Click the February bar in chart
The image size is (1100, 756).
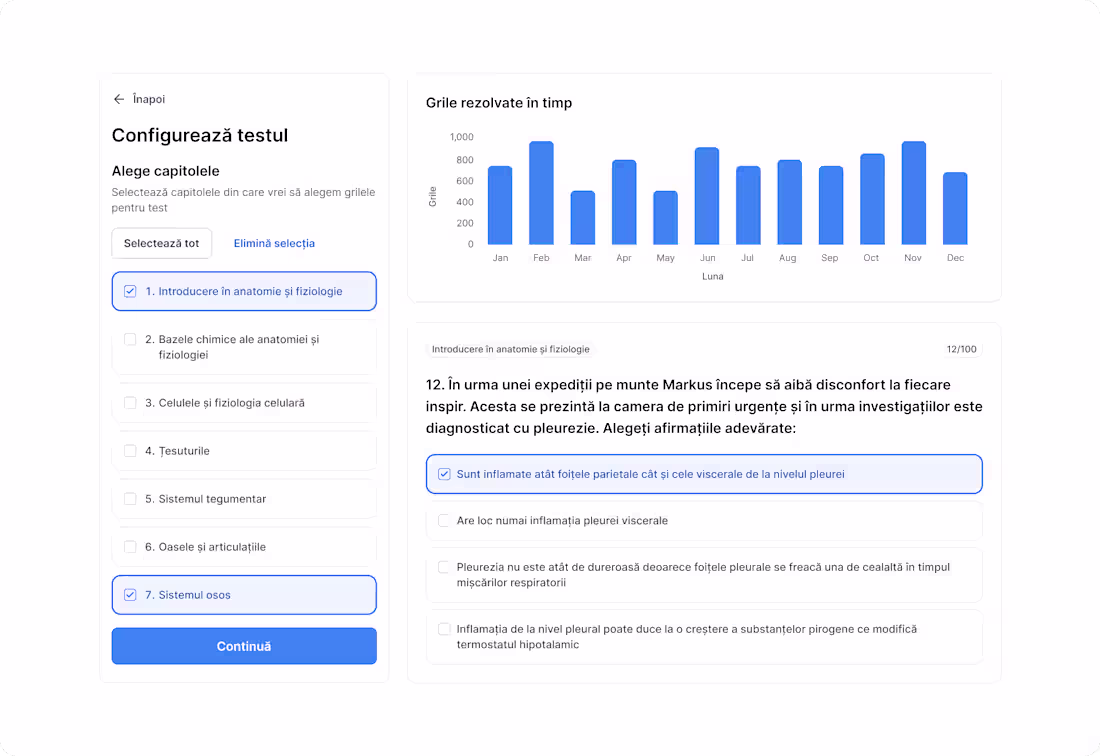[x=541, y=193]
